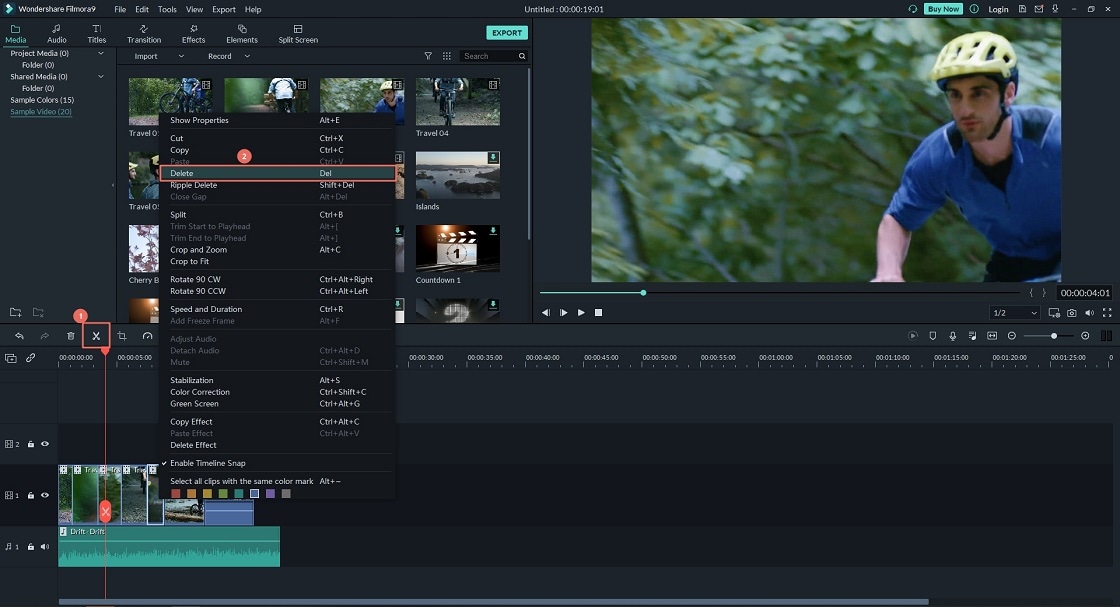Click the trash delete icon in timeline toolbar

click(71, 336)
